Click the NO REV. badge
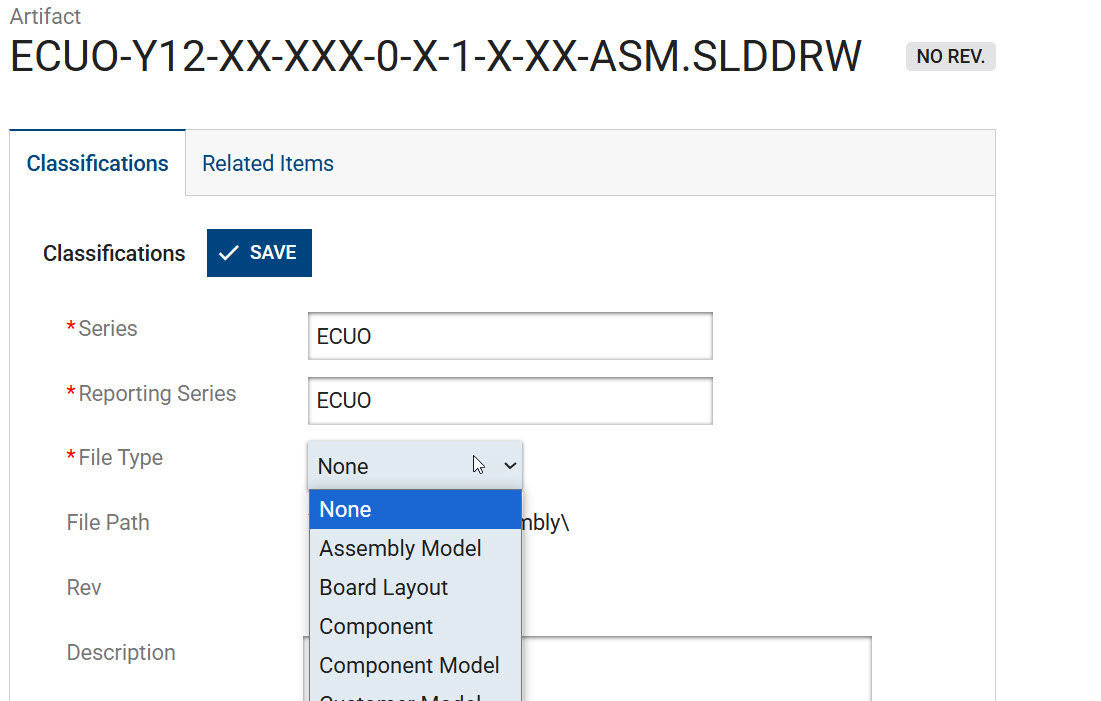This screenshot has height=701, width=1101. [950, 57]
